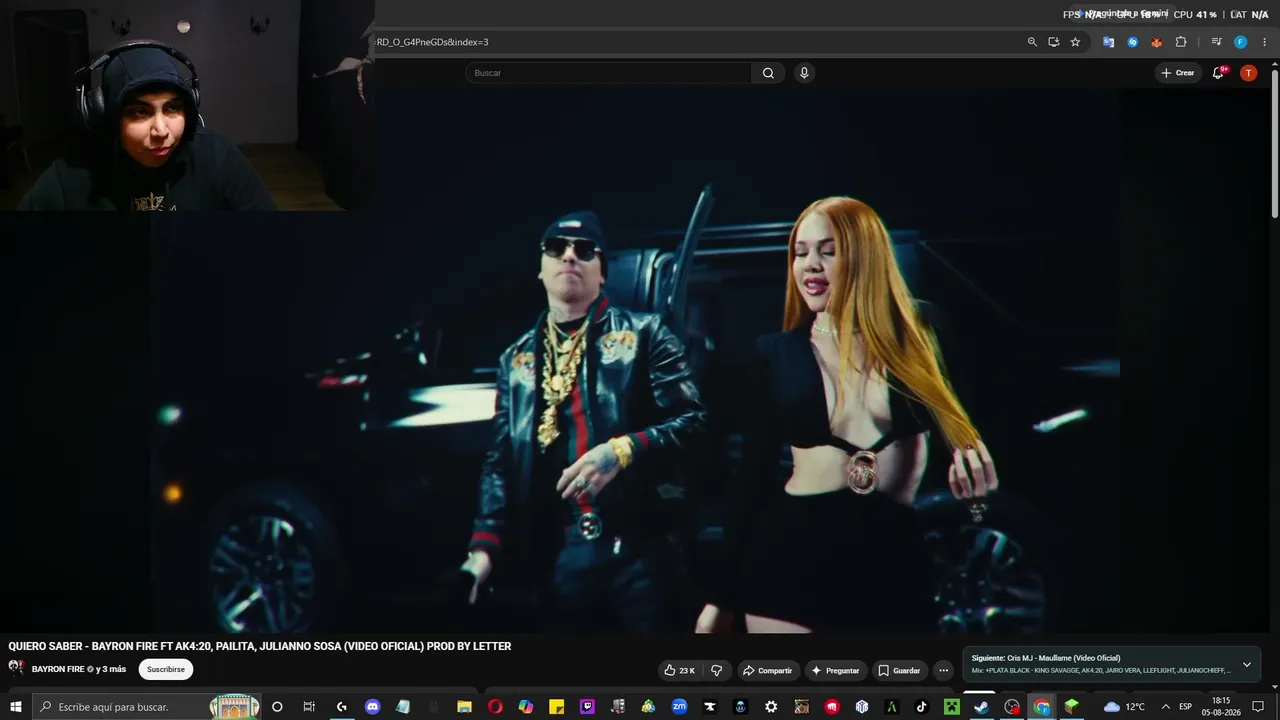Click the Crear button
The width and height of the screenshot is (1280, 720).
click(1178, 73)
